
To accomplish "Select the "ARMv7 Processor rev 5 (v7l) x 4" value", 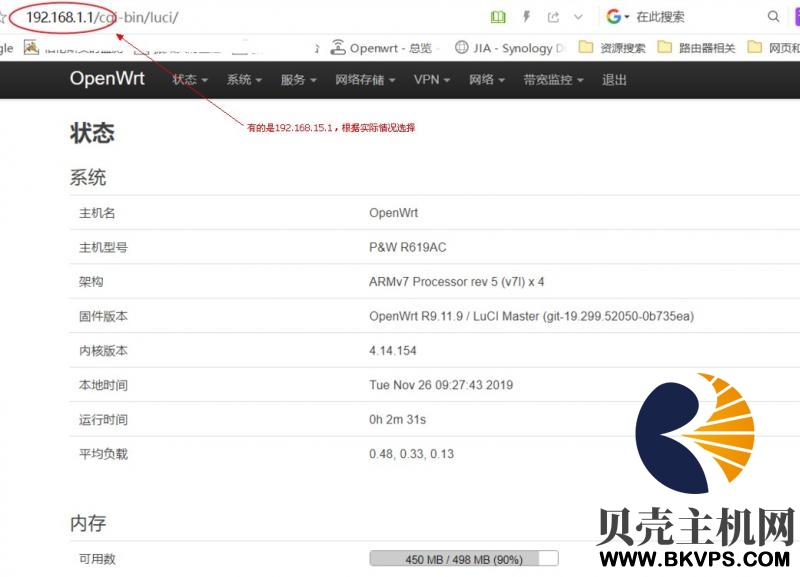I will pos(457,282).
